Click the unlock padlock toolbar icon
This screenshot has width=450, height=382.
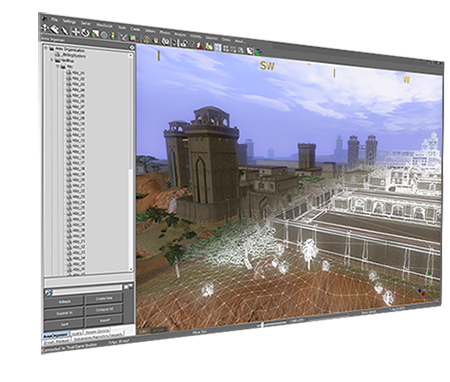[x=184, y=43]
